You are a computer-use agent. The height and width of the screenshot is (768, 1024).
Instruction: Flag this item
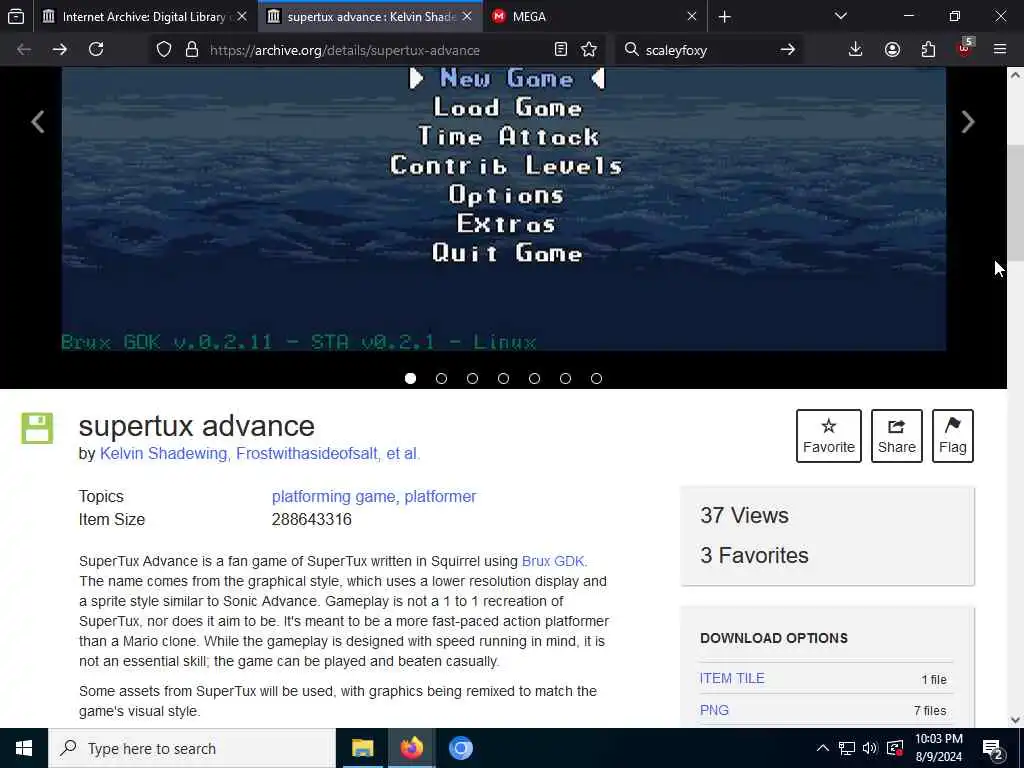[953, 436]
